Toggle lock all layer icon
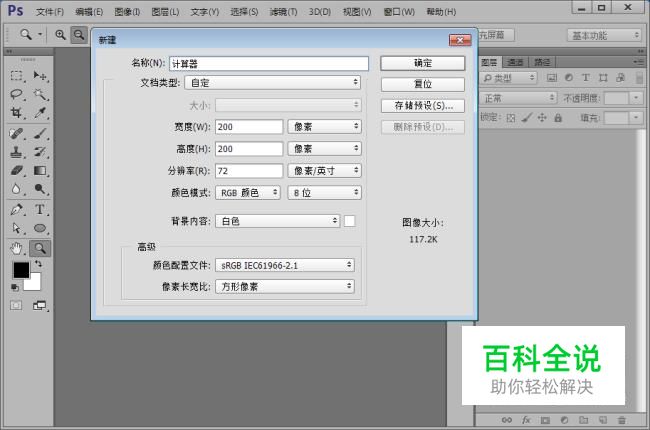This screenshot has width=650, height=430. [x=558, y=118]
